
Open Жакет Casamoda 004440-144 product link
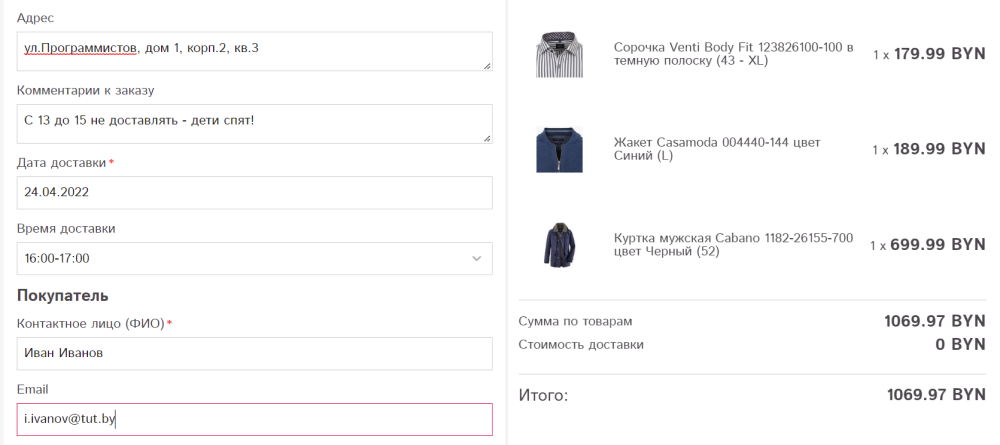click(x=717, y=149)
